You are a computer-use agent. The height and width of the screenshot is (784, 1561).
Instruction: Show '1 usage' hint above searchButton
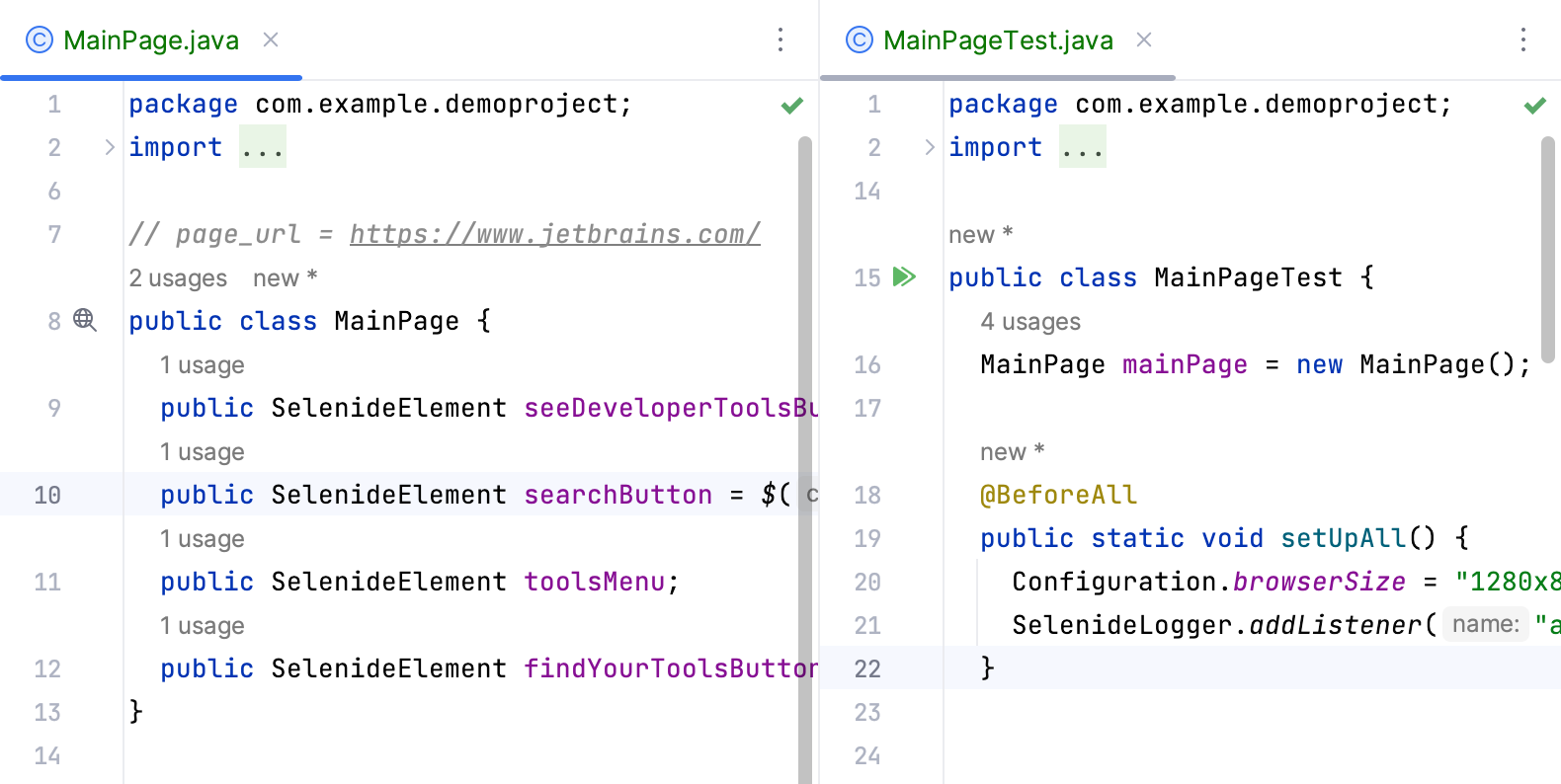coord(203,452)
